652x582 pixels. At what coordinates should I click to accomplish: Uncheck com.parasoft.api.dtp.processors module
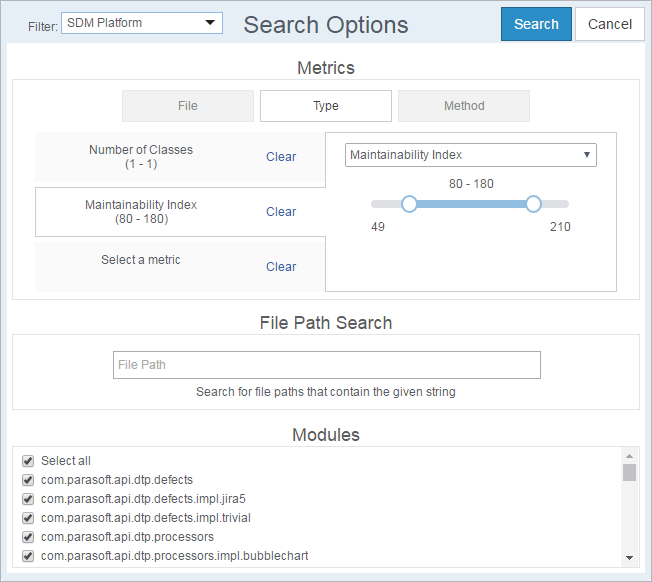(x=28, y=537)
